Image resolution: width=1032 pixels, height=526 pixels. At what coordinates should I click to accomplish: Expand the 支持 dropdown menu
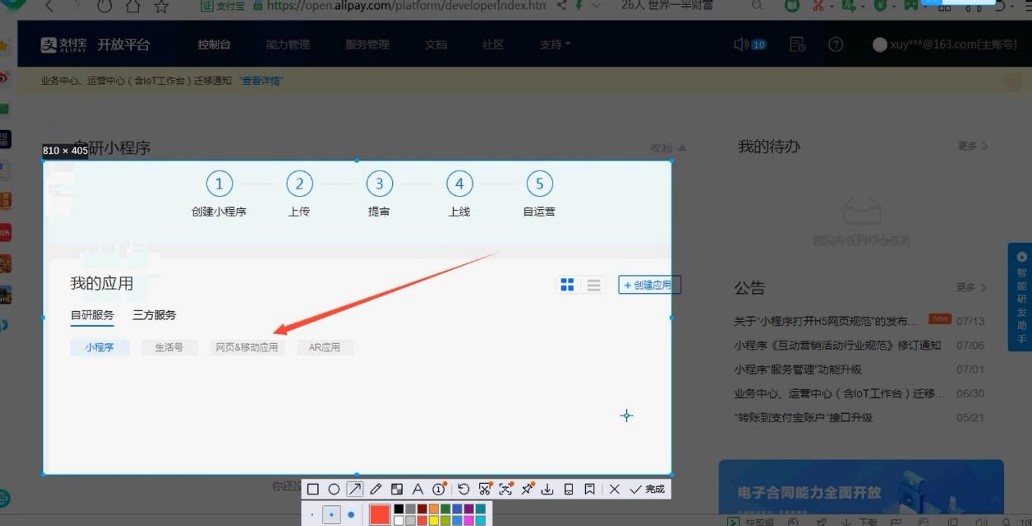(555, 45)
